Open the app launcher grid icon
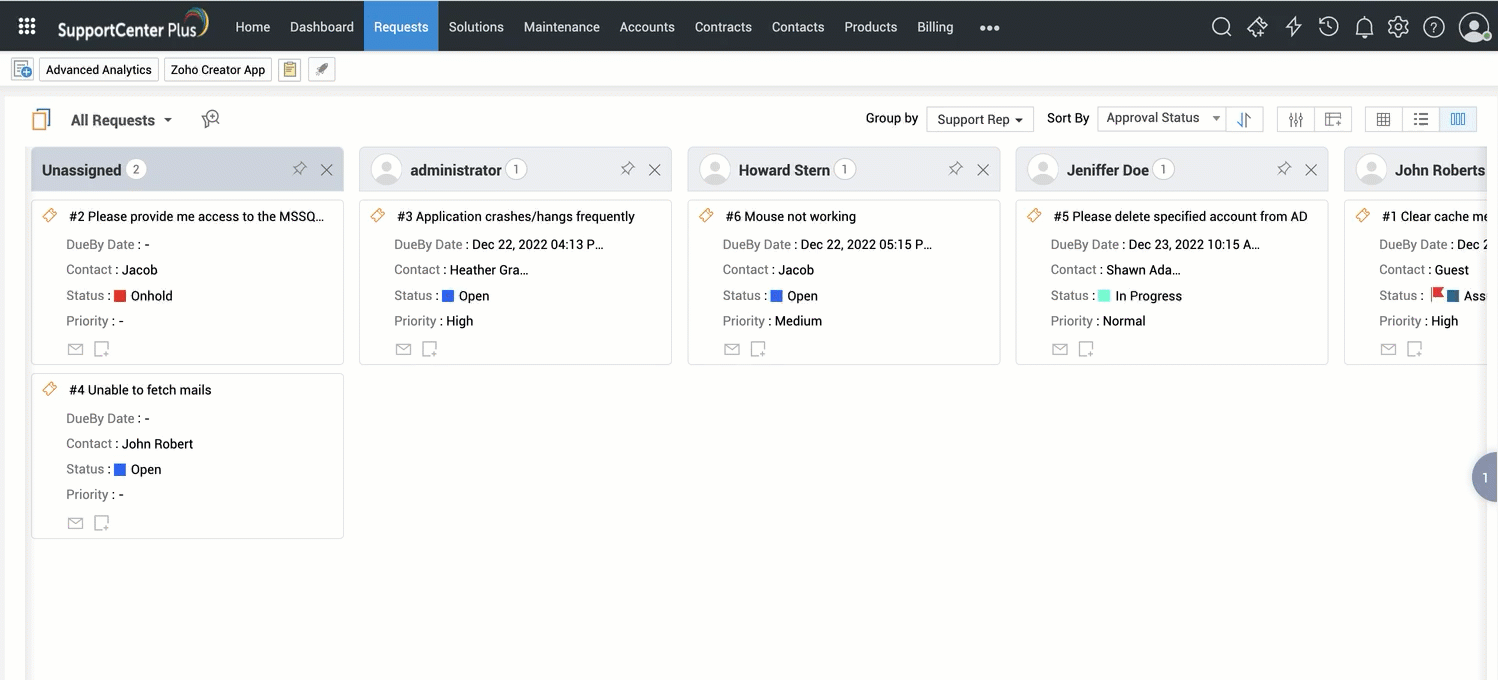This screenshot has width=1498, height=680. [x=27, y=26]
